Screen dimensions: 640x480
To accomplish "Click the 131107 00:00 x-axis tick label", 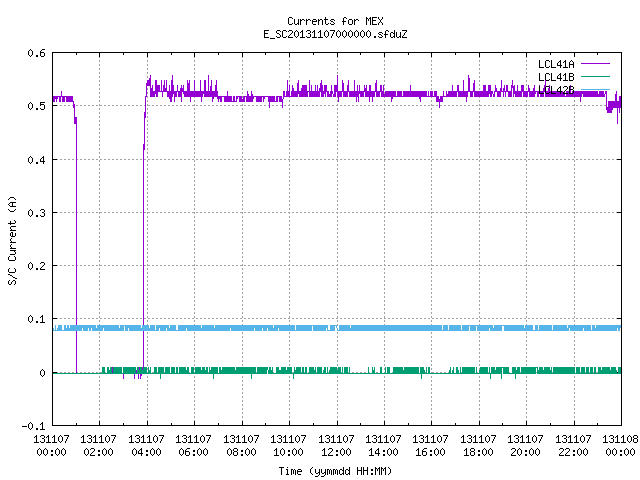I will (51, 445).
